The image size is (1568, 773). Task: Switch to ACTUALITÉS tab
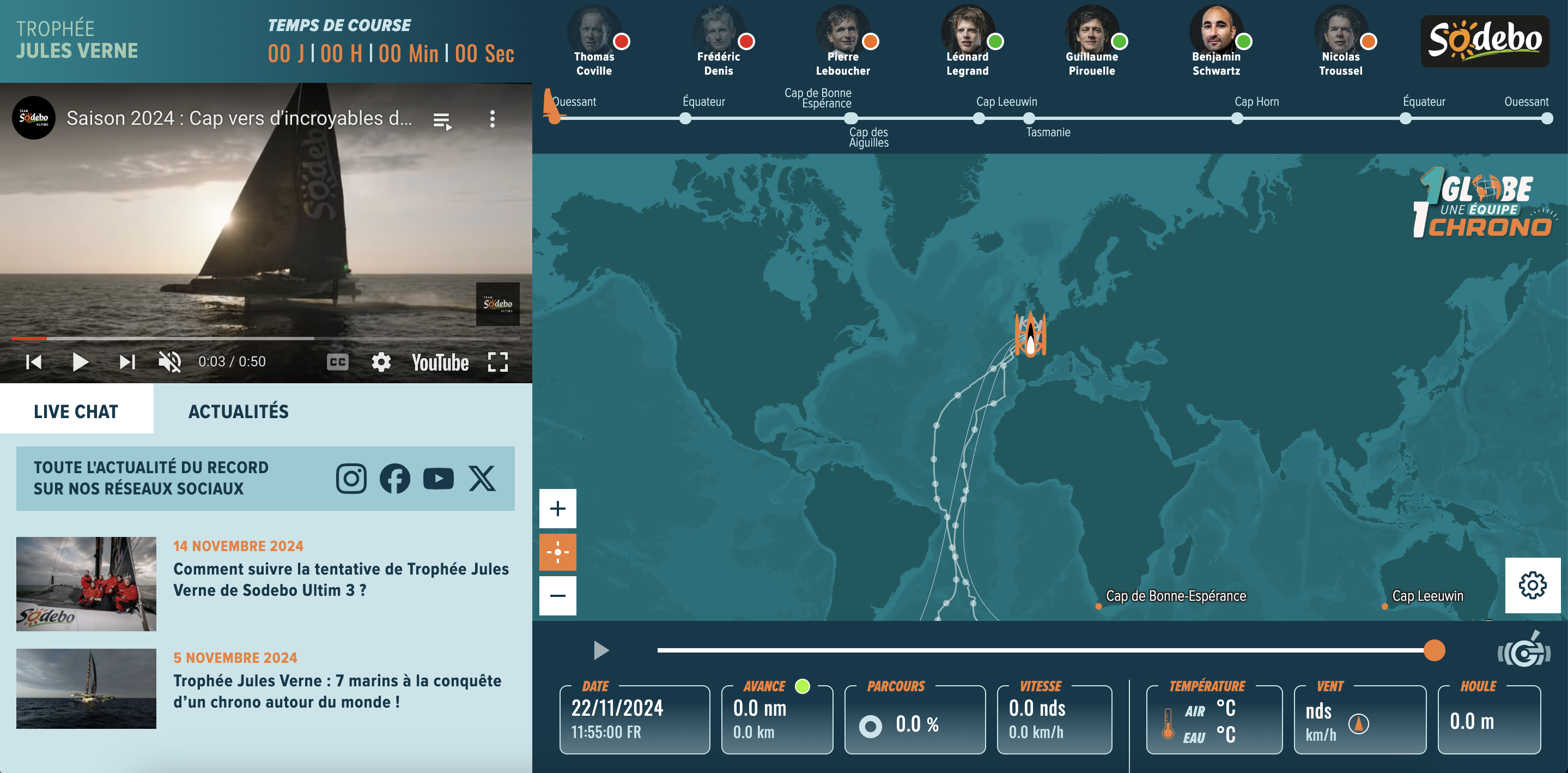(239, 411)
